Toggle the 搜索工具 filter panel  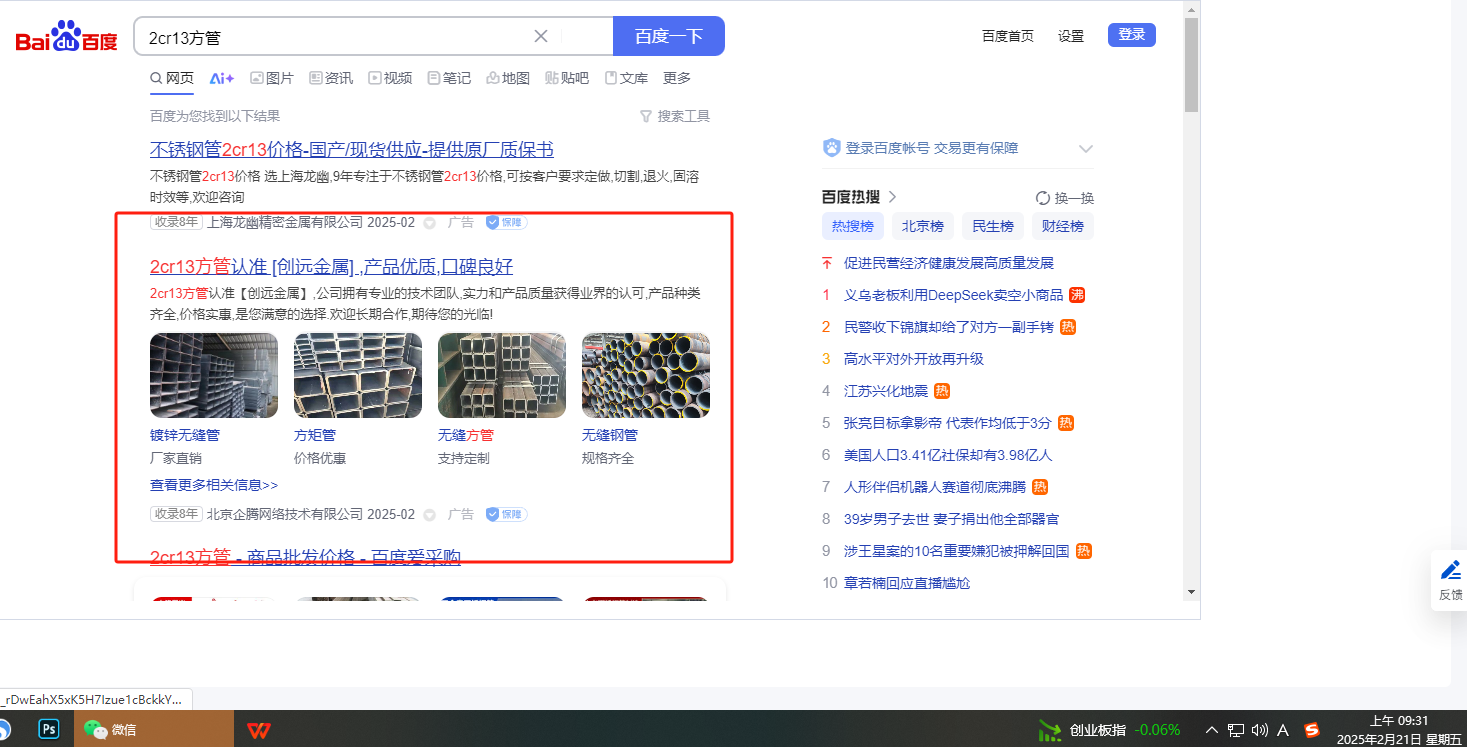click(674, 116)
